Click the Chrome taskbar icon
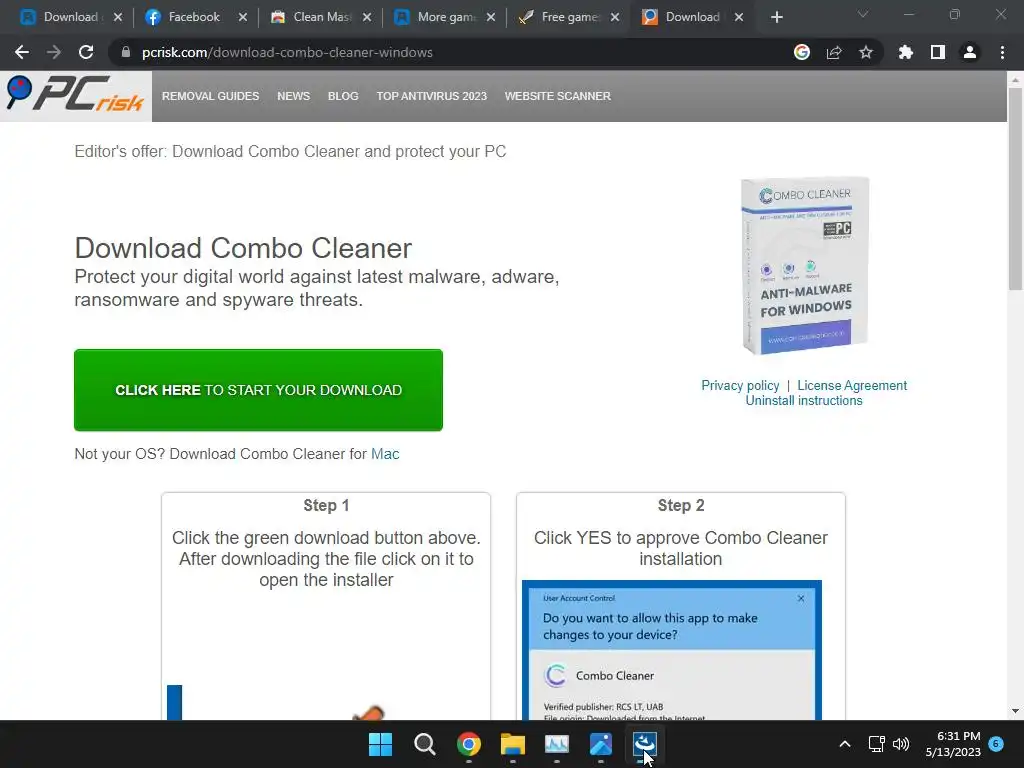The height and width of the screenshot is (768, 1024). (469, 744)
